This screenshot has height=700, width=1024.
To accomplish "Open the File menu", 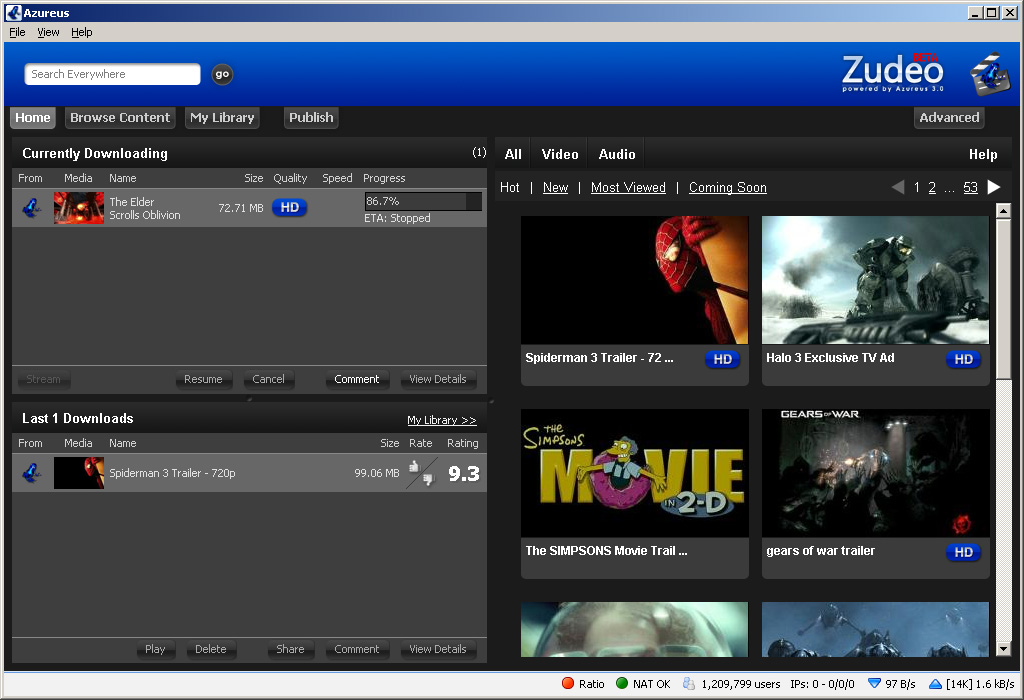I will (17, 32).
